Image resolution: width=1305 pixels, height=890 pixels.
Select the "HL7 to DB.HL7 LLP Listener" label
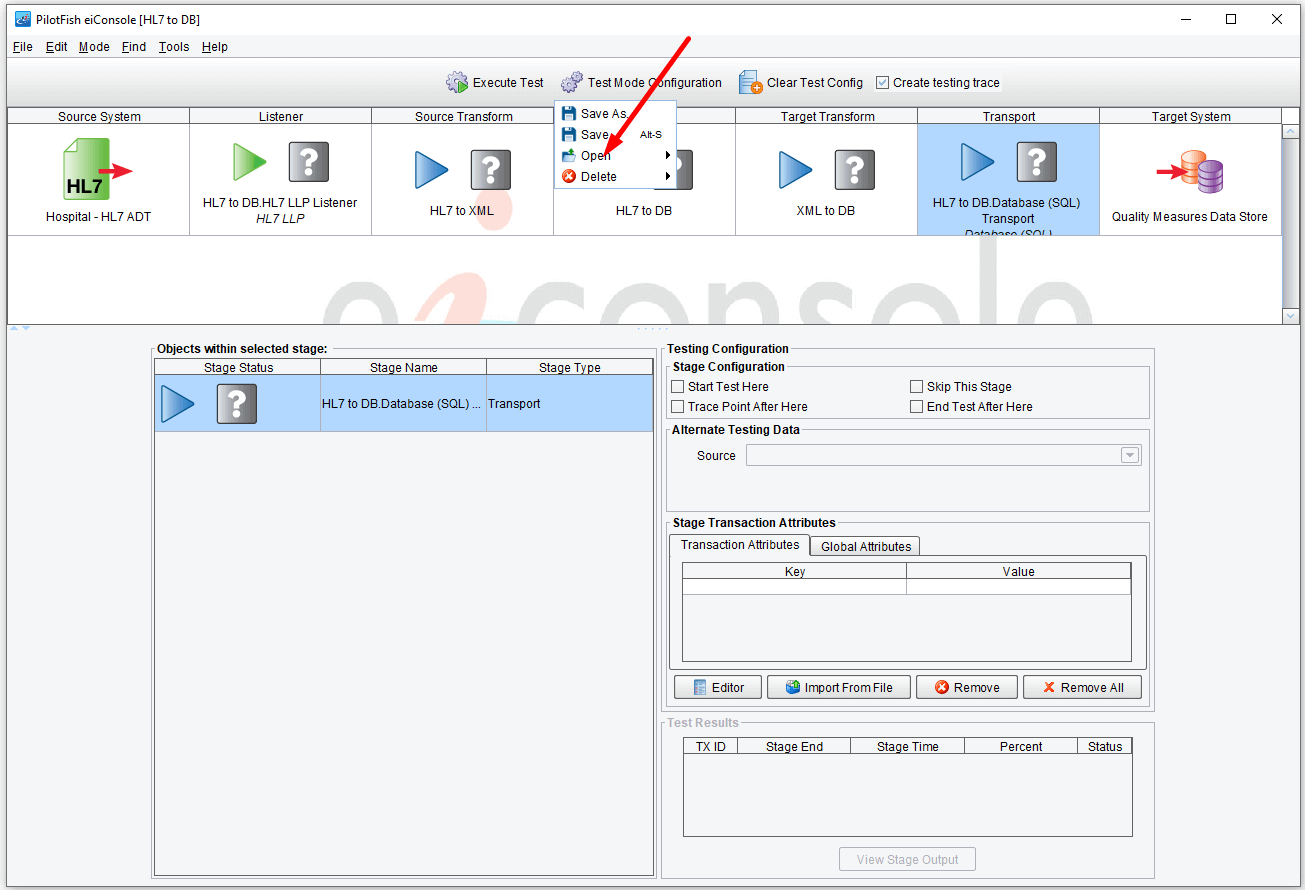(x=280, y=203)
